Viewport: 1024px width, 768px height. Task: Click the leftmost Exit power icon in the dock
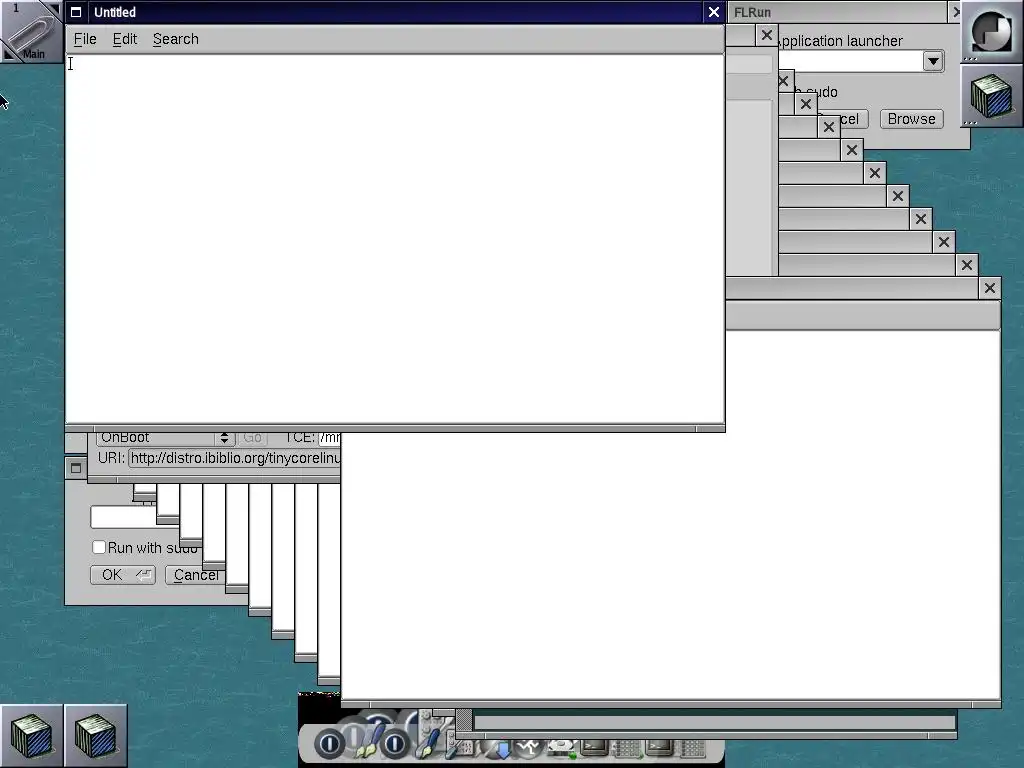pos(329,743)
